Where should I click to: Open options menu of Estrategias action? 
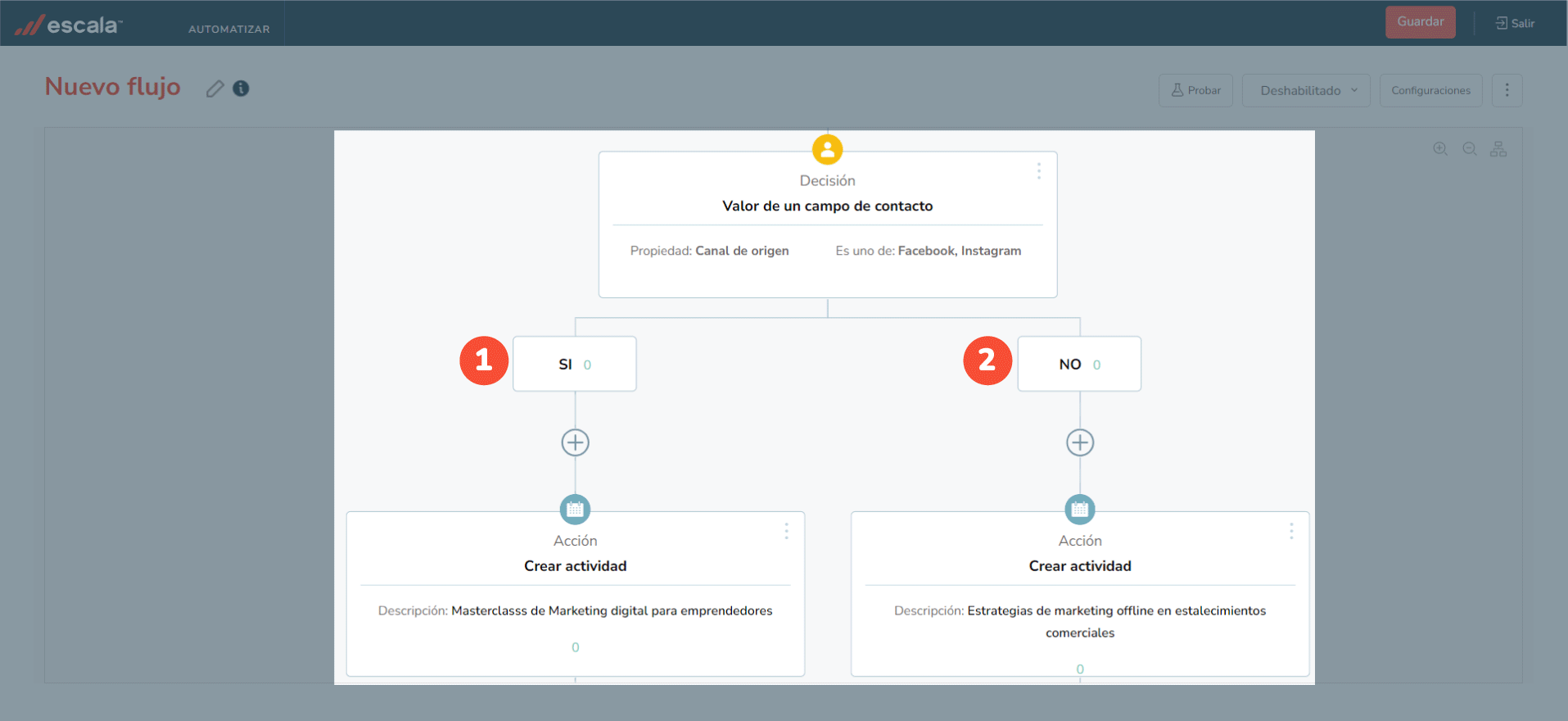pyautogui.click(x=1291, y=531)
